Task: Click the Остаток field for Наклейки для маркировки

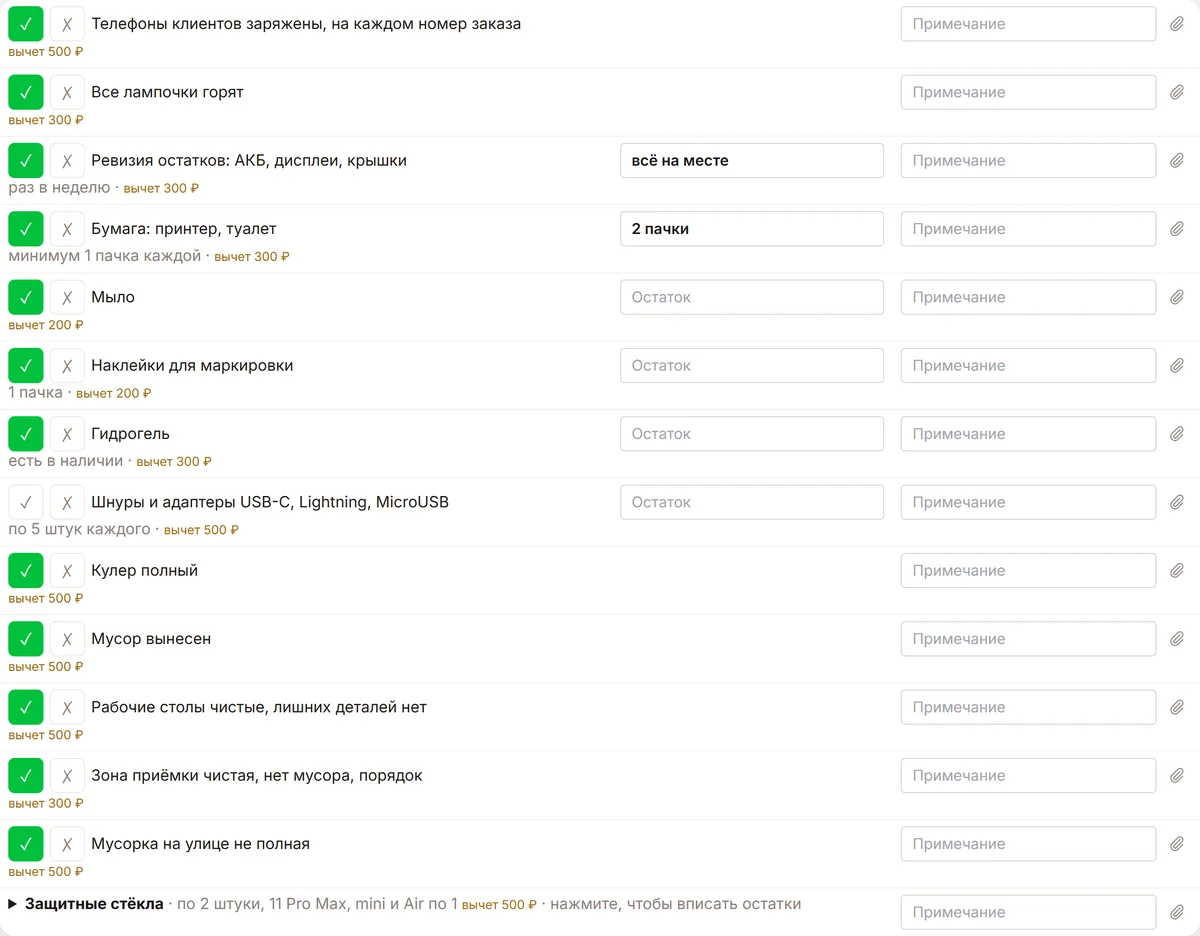Action: pyautogui.click(x=752, y=366)
